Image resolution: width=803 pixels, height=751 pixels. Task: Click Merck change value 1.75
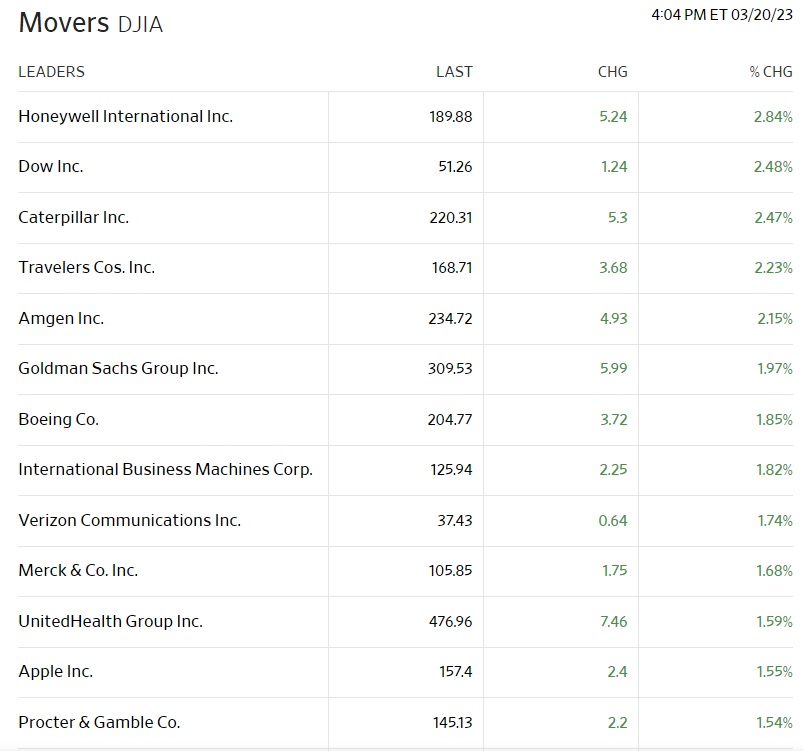(615, 571)
